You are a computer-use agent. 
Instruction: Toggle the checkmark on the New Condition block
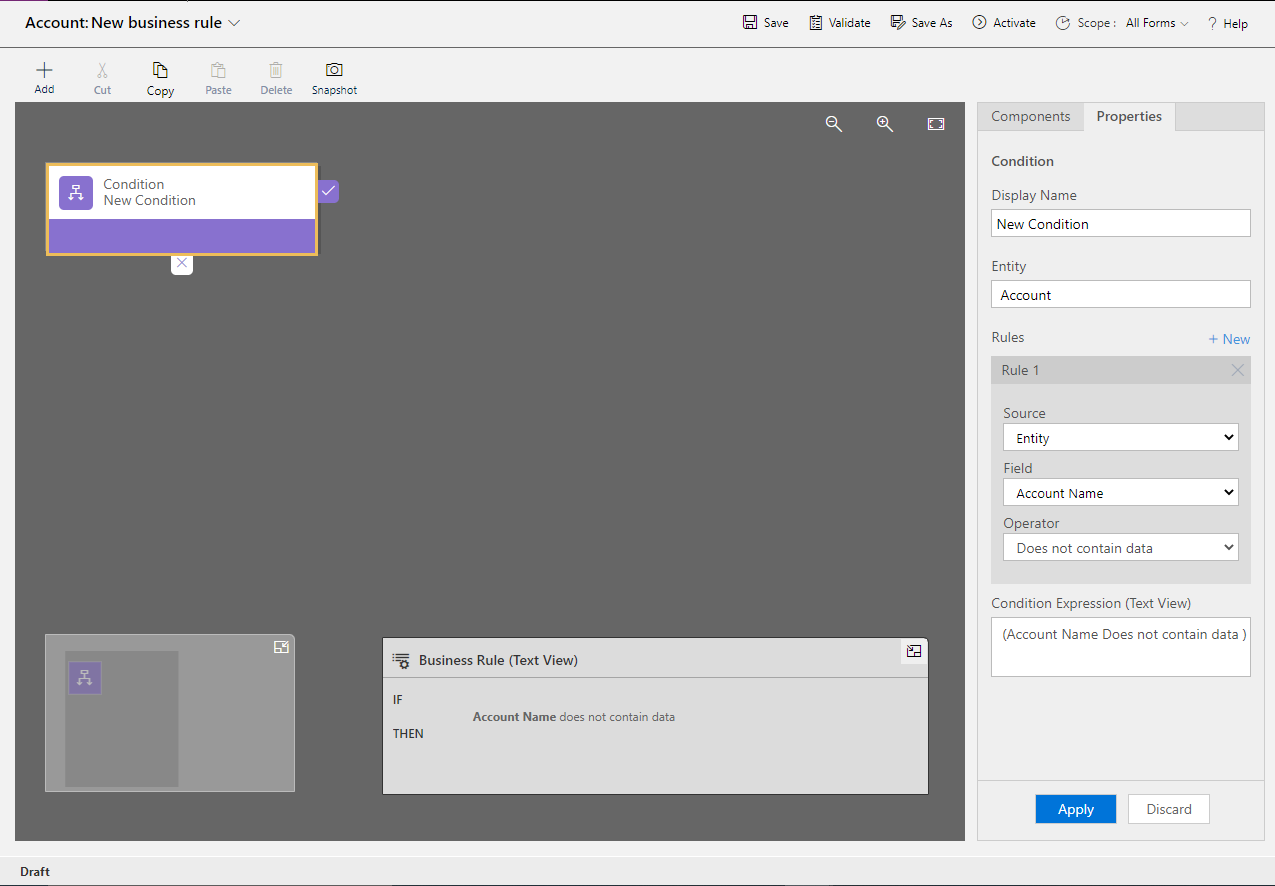328,191
